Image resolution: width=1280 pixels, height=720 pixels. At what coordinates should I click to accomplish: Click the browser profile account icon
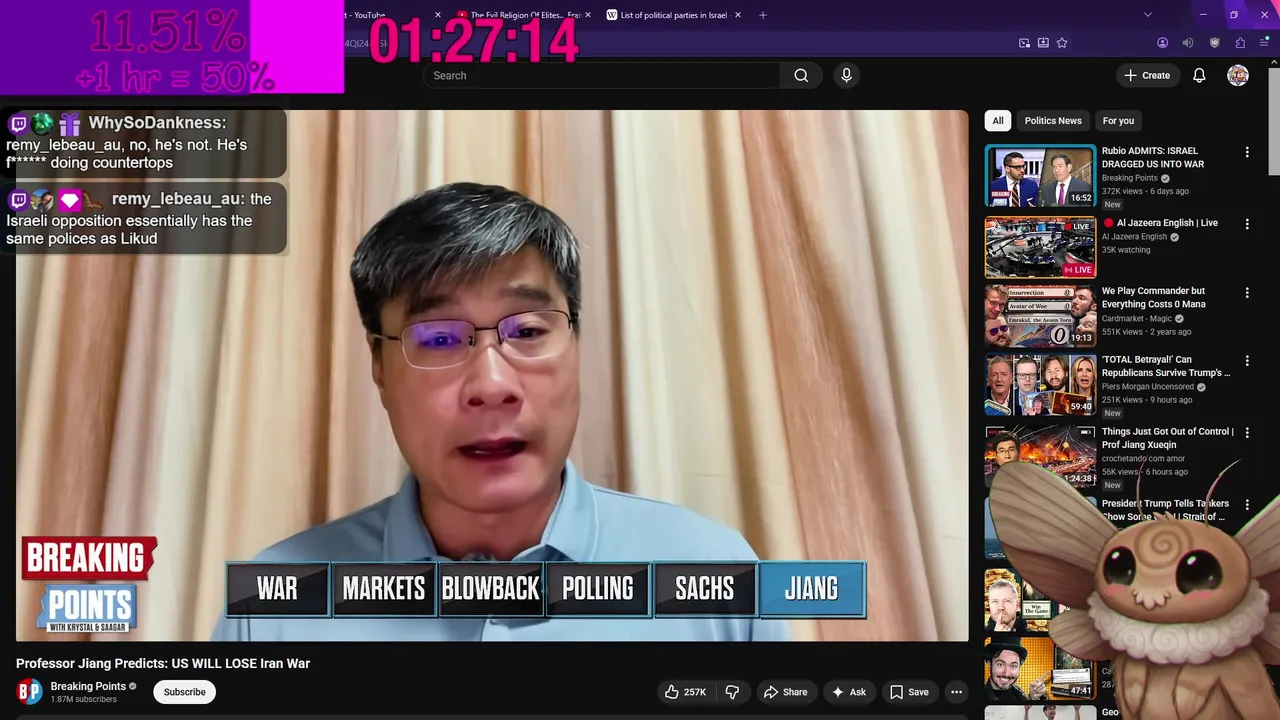(1162, 43)
